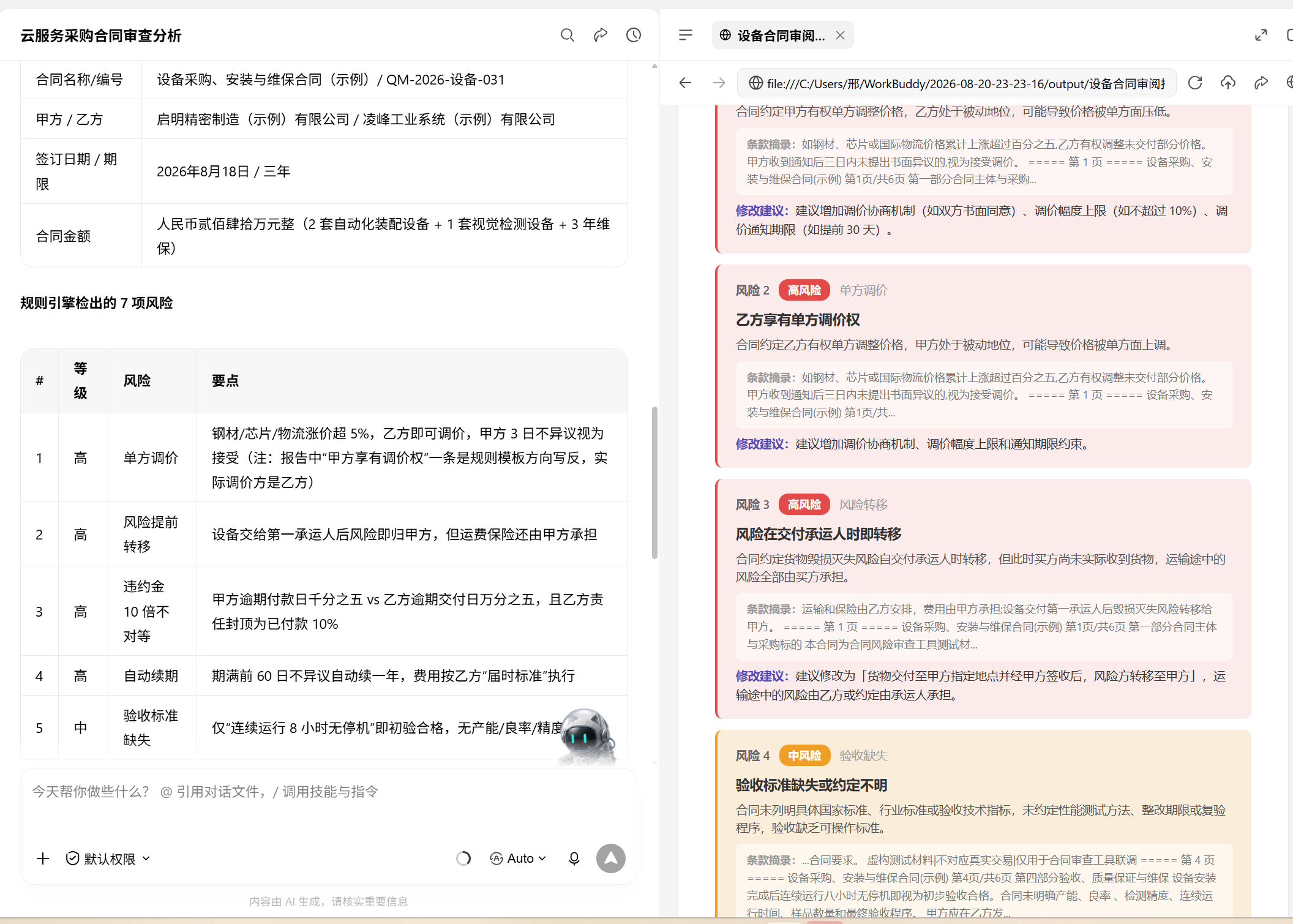
Task: Open search in the chat header
Action: tap(568, 36)
